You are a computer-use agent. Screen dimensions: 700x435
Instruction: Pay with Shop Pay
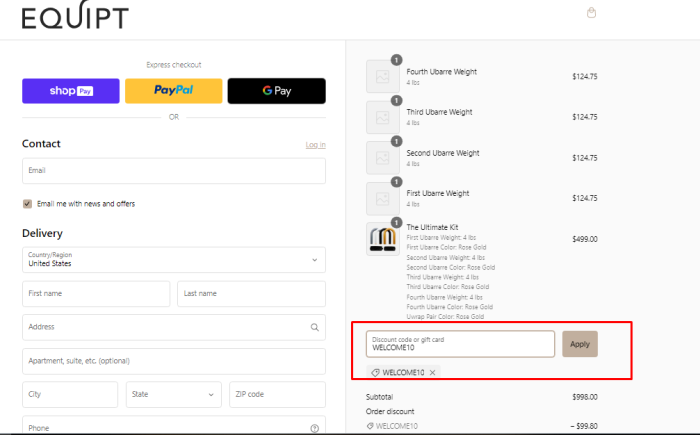[x=71, y=91]
